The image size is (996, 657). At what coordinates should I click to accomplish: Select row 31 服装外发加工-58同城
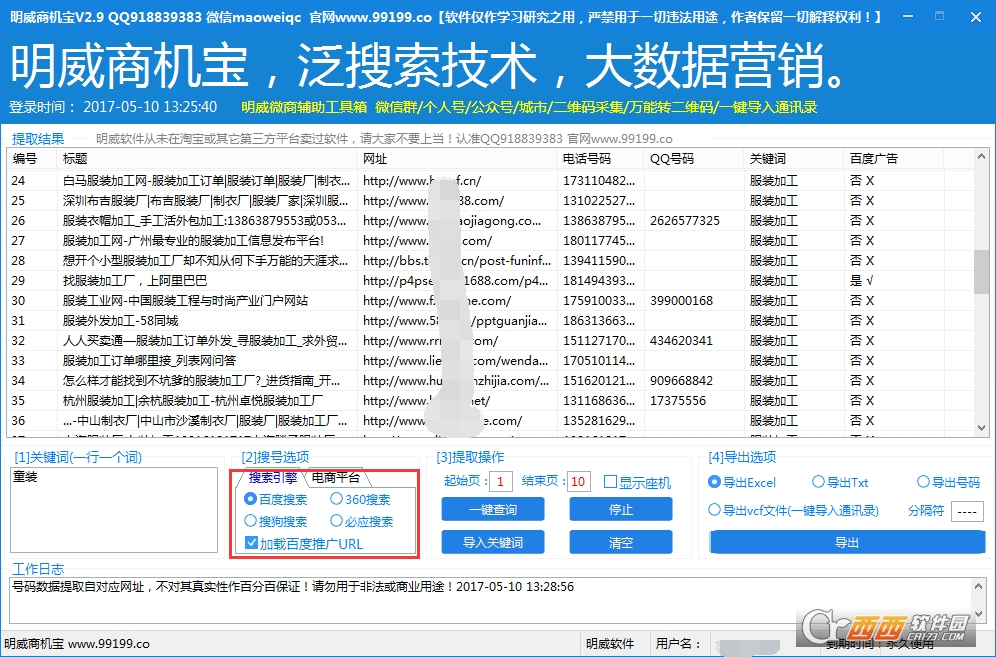click(x=120, y=321)
